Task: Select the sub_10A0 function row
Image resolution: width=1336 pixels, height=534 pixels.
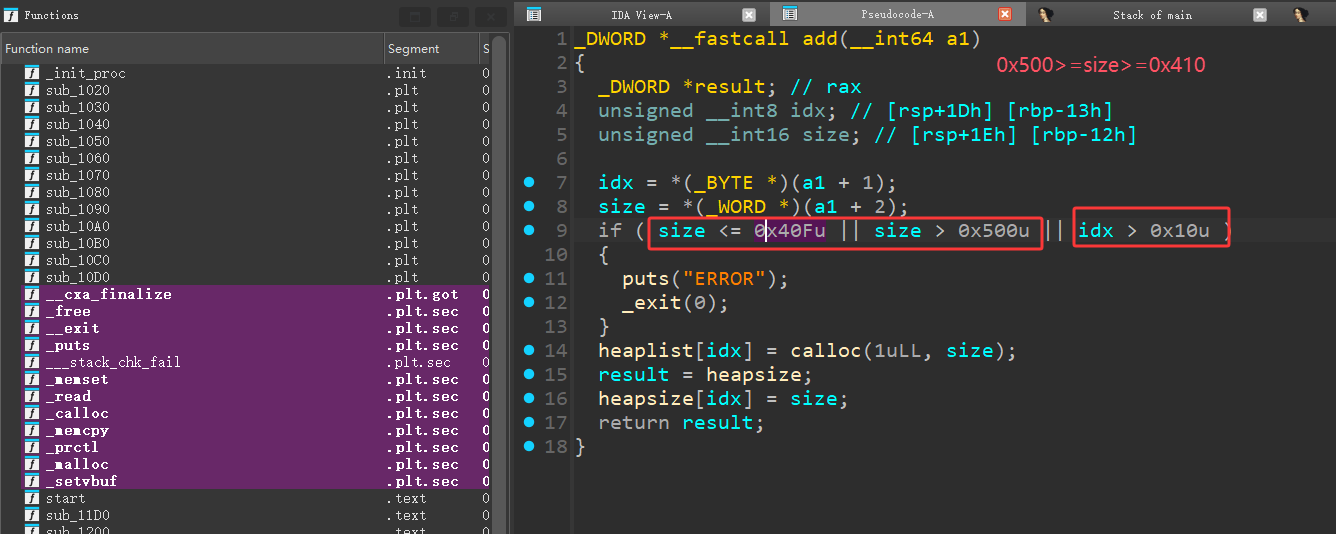Action: point(246,226)
